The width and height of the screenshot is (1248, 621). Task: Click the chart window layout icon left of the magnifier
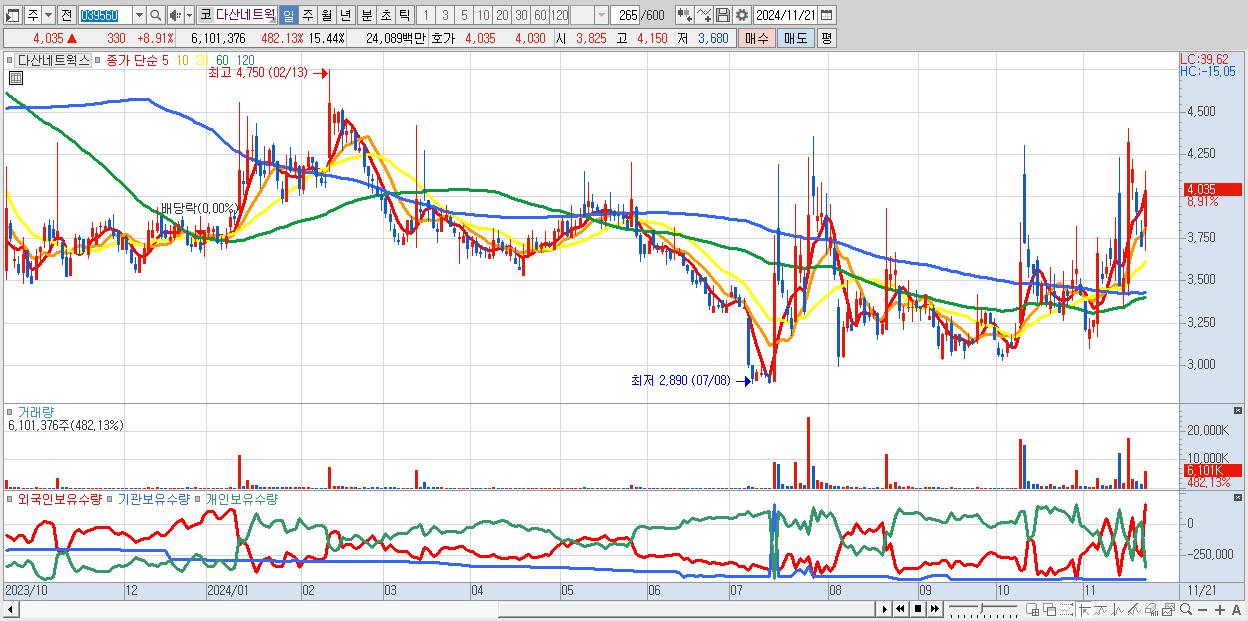click(x=1169, y=609)
